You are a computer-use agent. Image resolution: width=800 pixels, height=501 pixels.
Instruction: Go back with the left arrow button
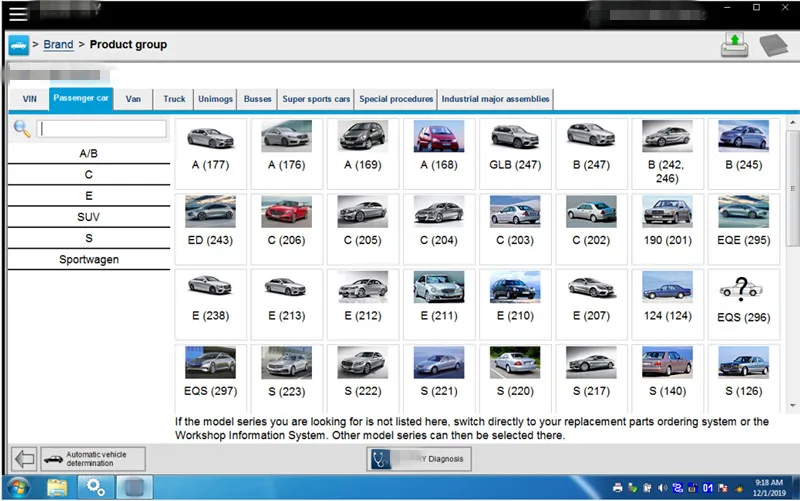click(24, 459)
